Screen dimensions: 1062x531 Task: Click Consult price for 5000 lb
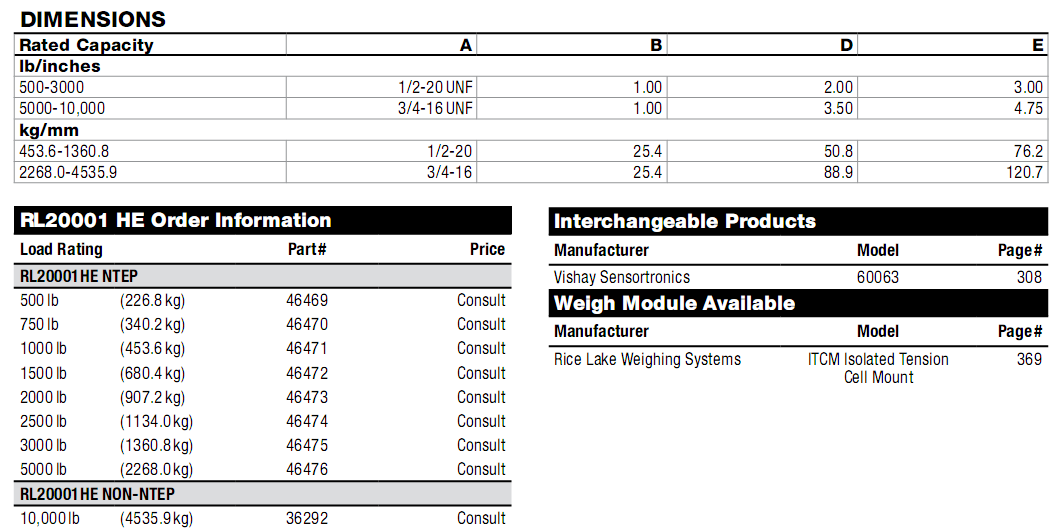tap(481, 469)
